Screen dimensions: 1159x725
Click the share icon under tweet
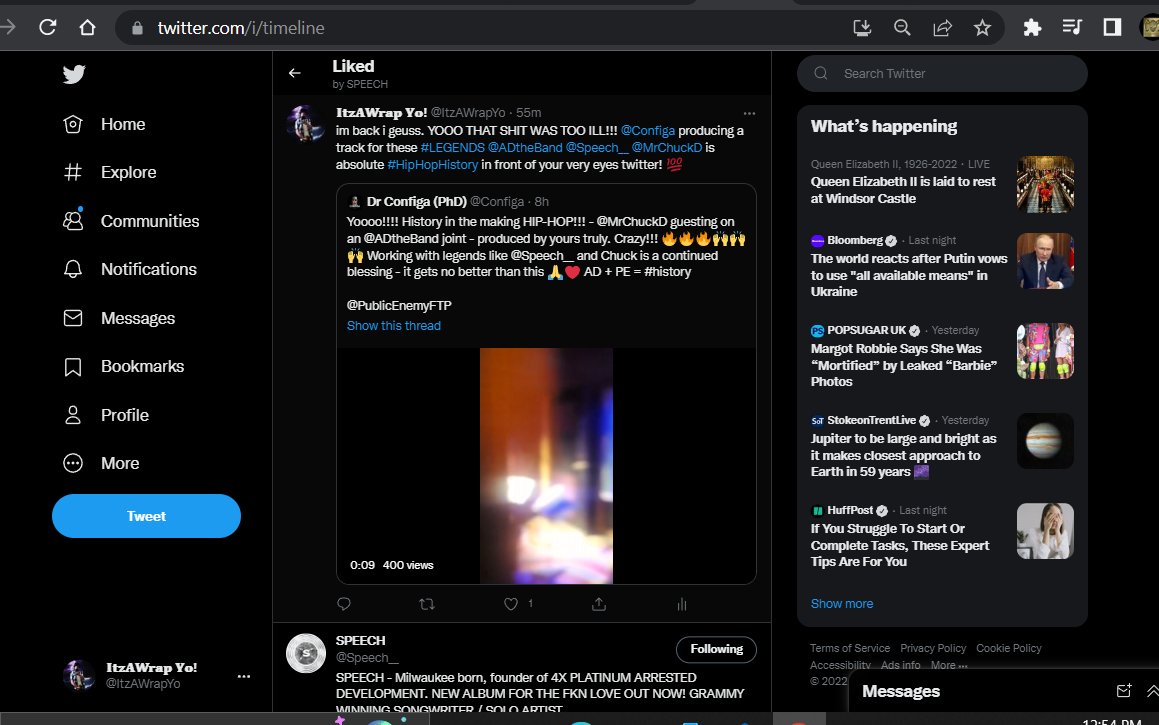tap(599, 604)
